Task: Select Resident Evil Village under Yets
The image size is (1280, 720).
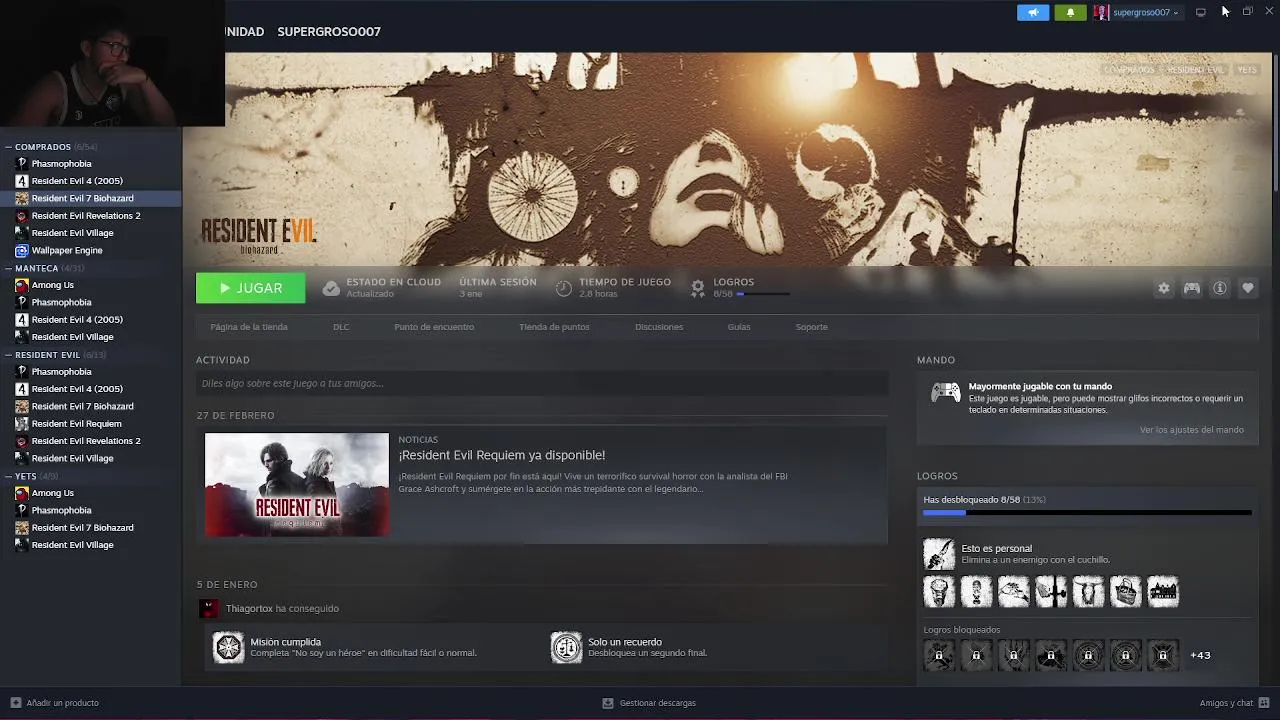Action: (x=72, y=545)
